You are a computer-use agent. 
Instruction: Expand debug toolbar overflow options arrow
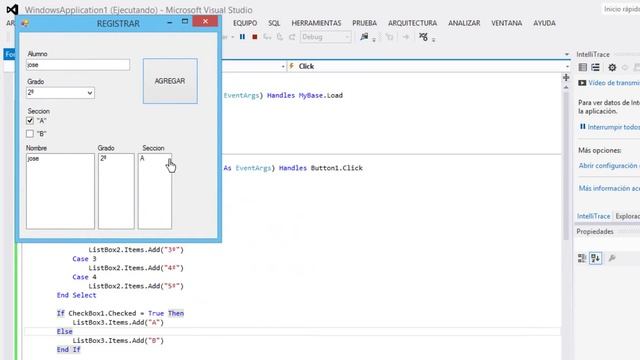(433, 40)
